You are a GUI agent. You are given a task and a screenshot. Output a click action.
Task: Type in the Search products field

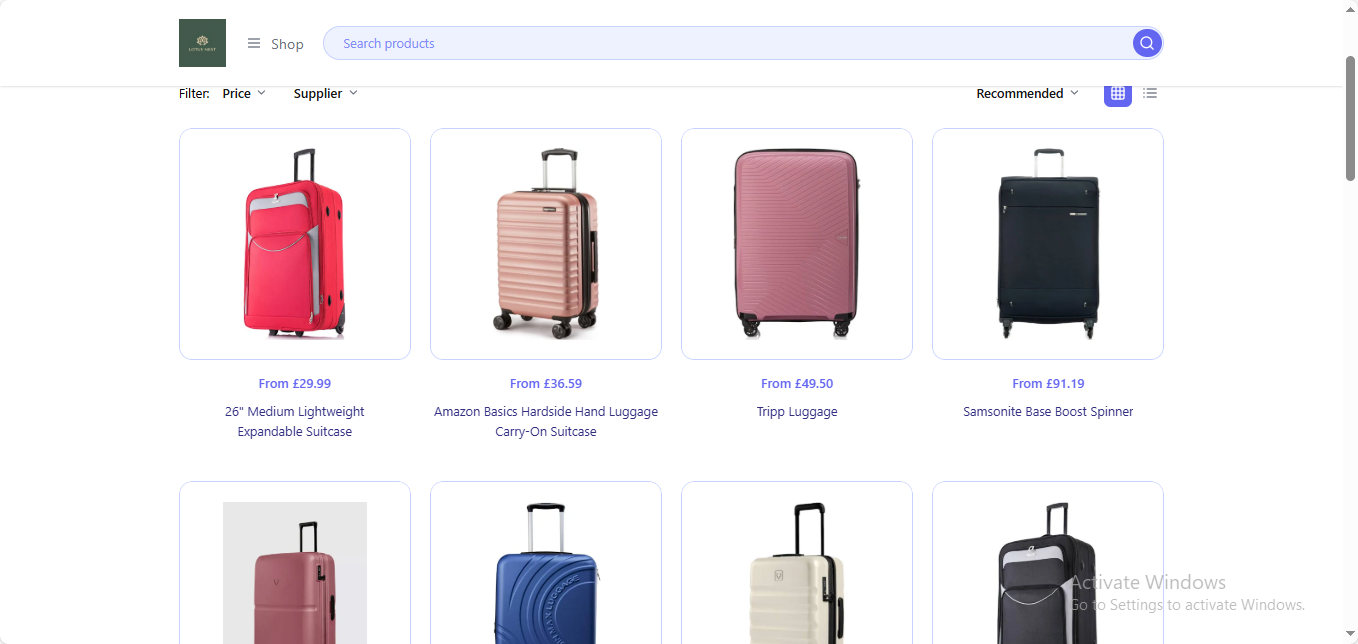[730, 43]
